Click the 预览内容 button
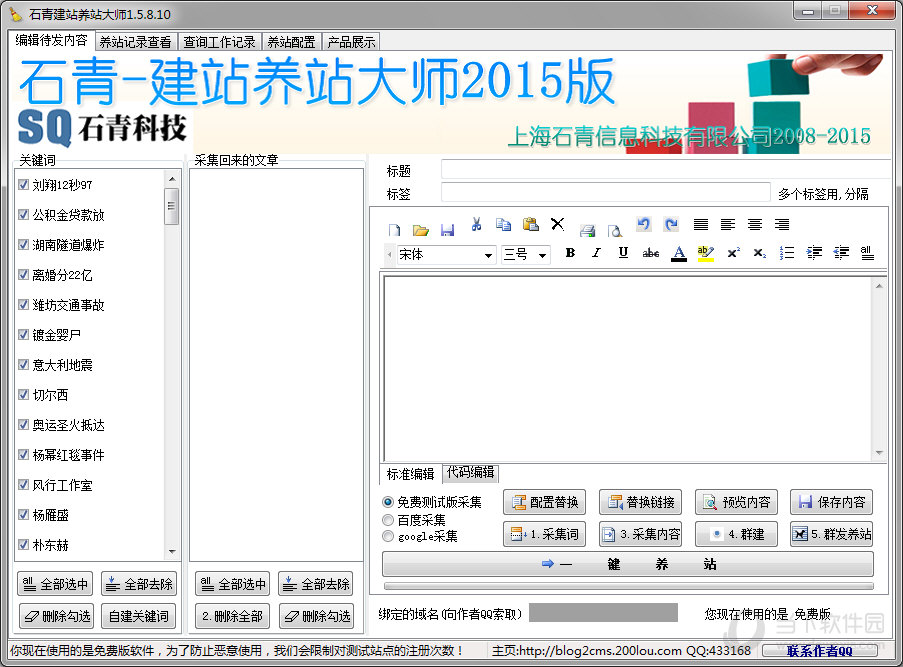903x667 pixels. pos(737,502)
